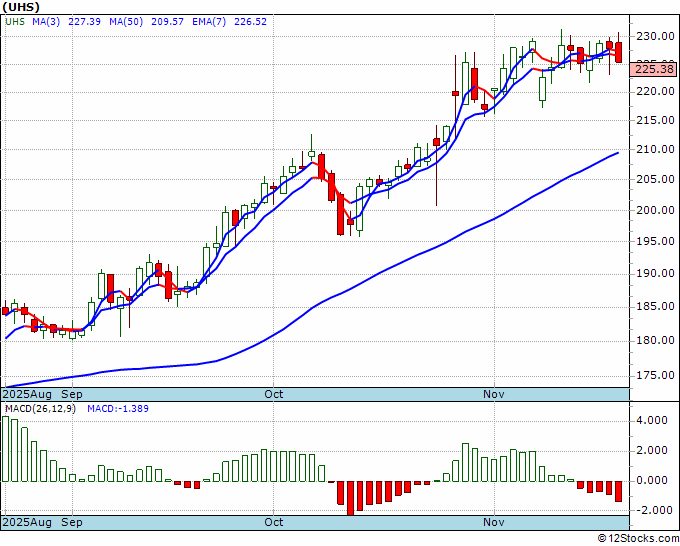This screenshot has height=546, width=680.
Task: Click the 190.00 price axis label
Action: [x=655, y=274]
